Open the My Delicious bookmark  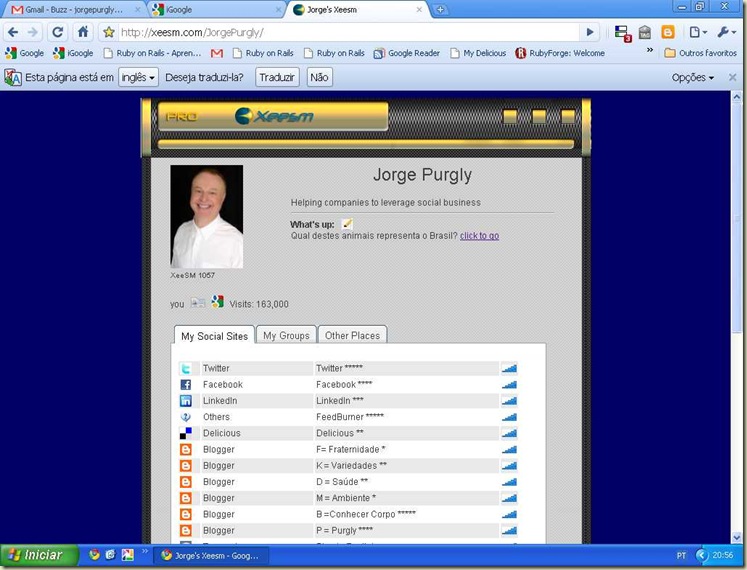[478, 53]
